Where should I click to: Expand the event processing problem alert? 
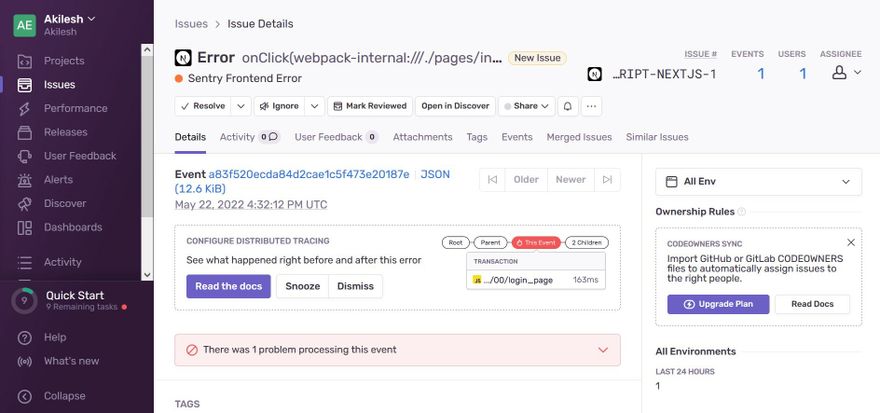click(603, 350)
